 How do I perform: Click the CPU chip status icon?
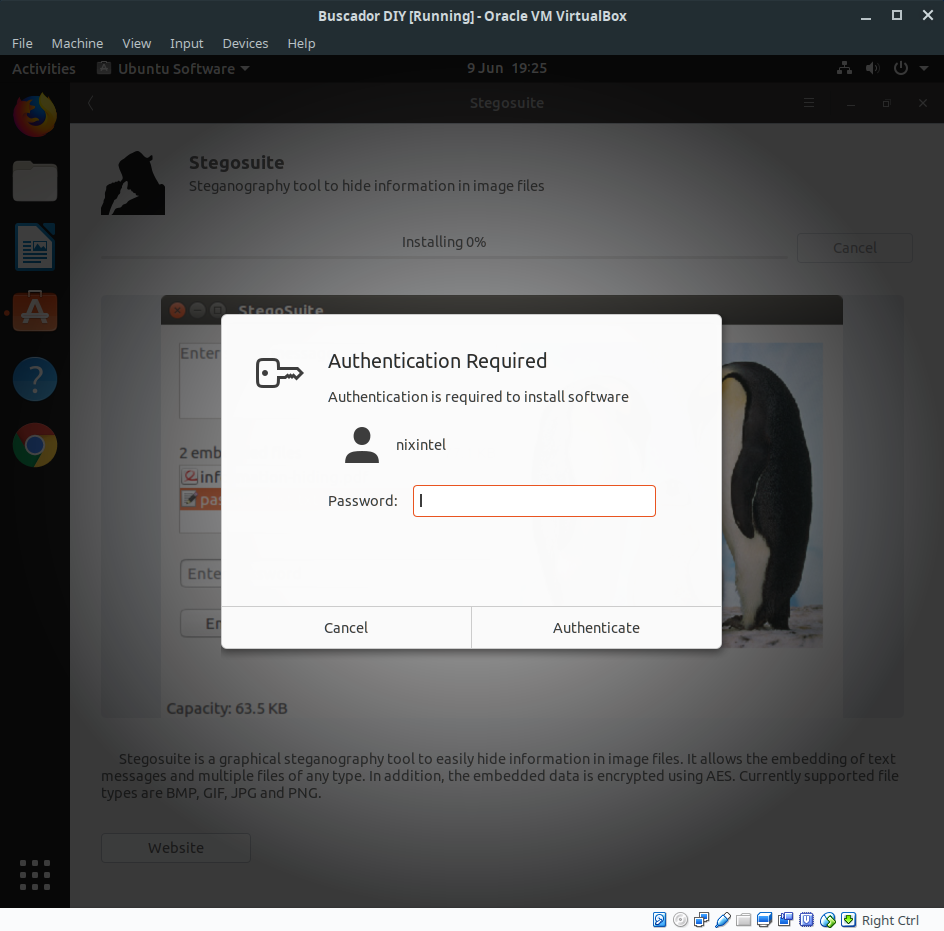(807, 920)
